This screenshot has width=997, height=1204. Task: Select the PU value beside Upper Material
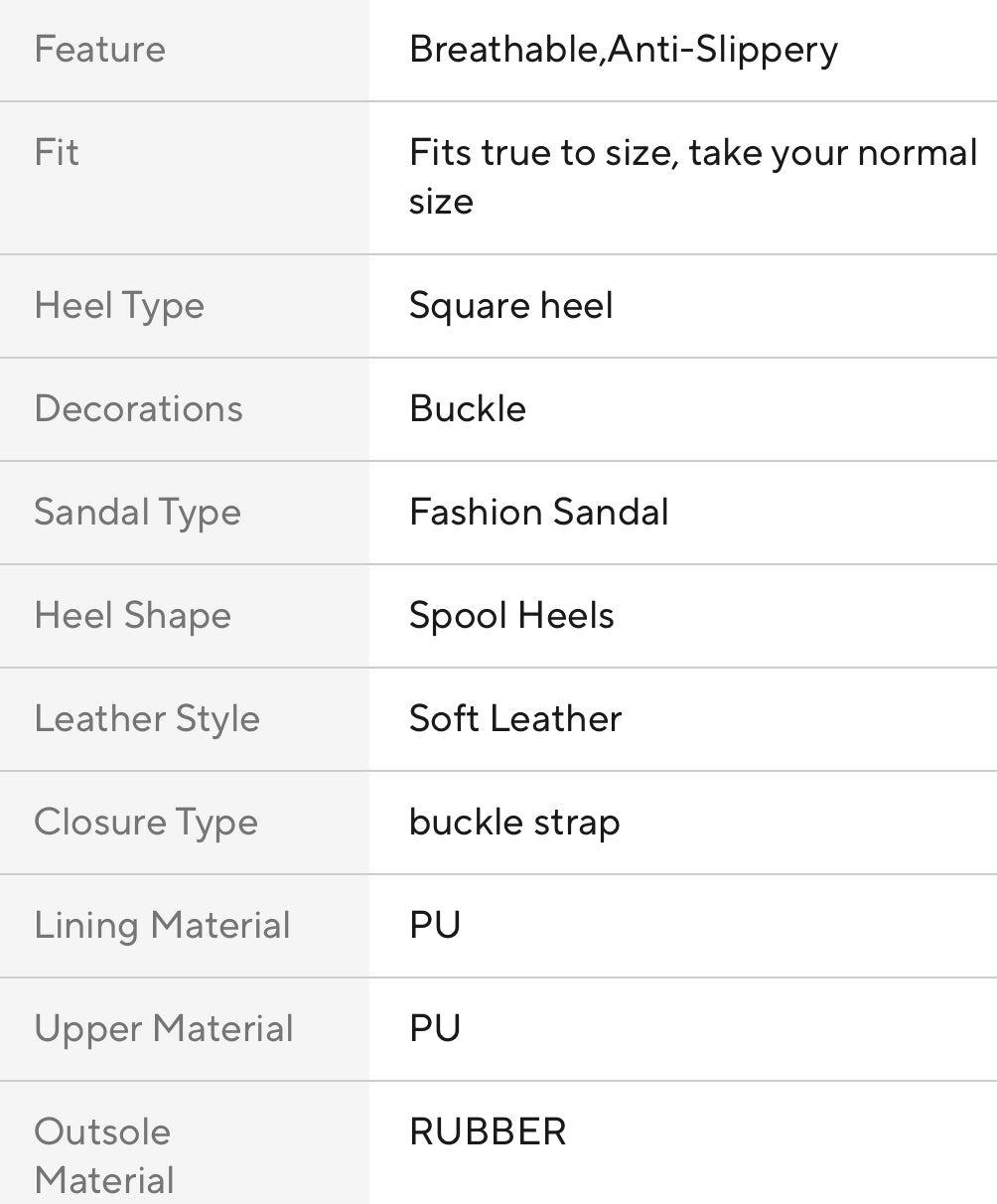tap(435, 1028)
